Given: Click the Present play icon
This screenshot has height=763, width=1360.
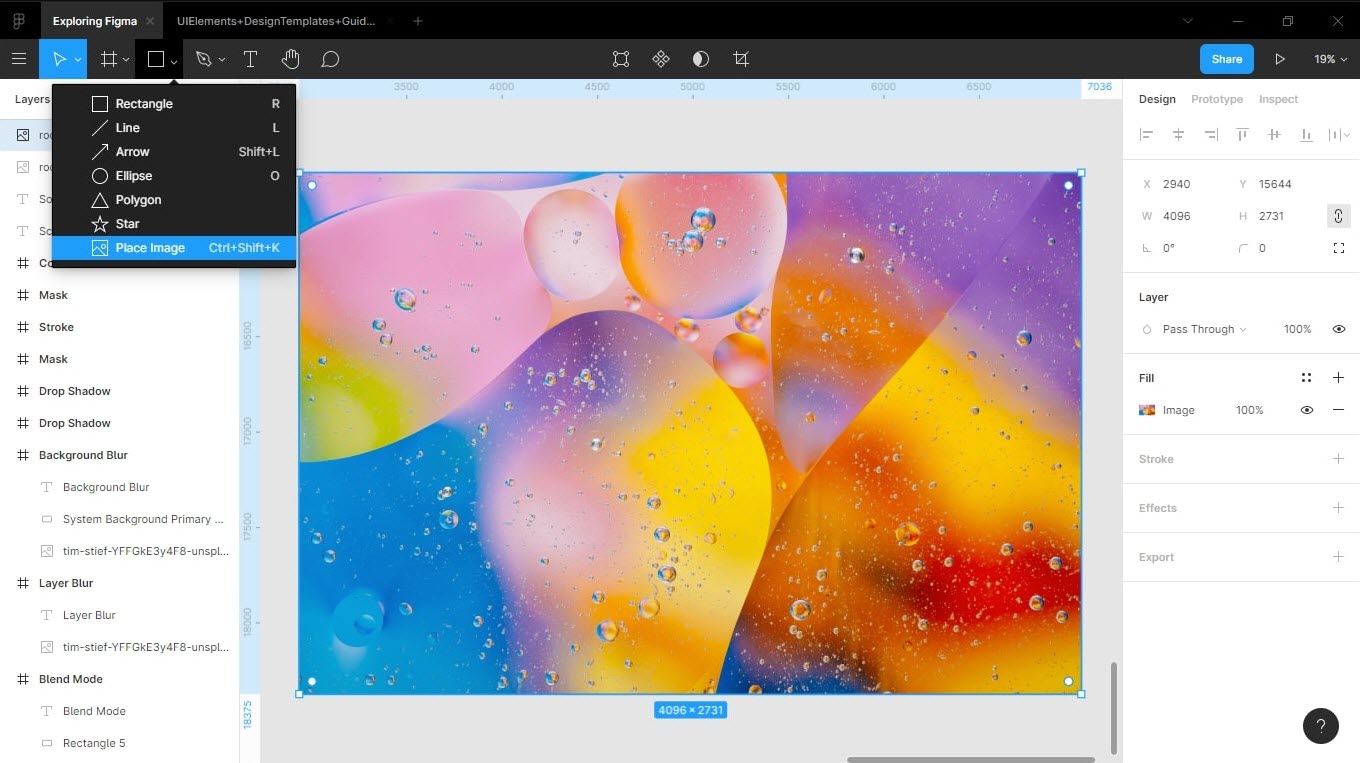Looking at the screenshot, I should point(1280,60).
